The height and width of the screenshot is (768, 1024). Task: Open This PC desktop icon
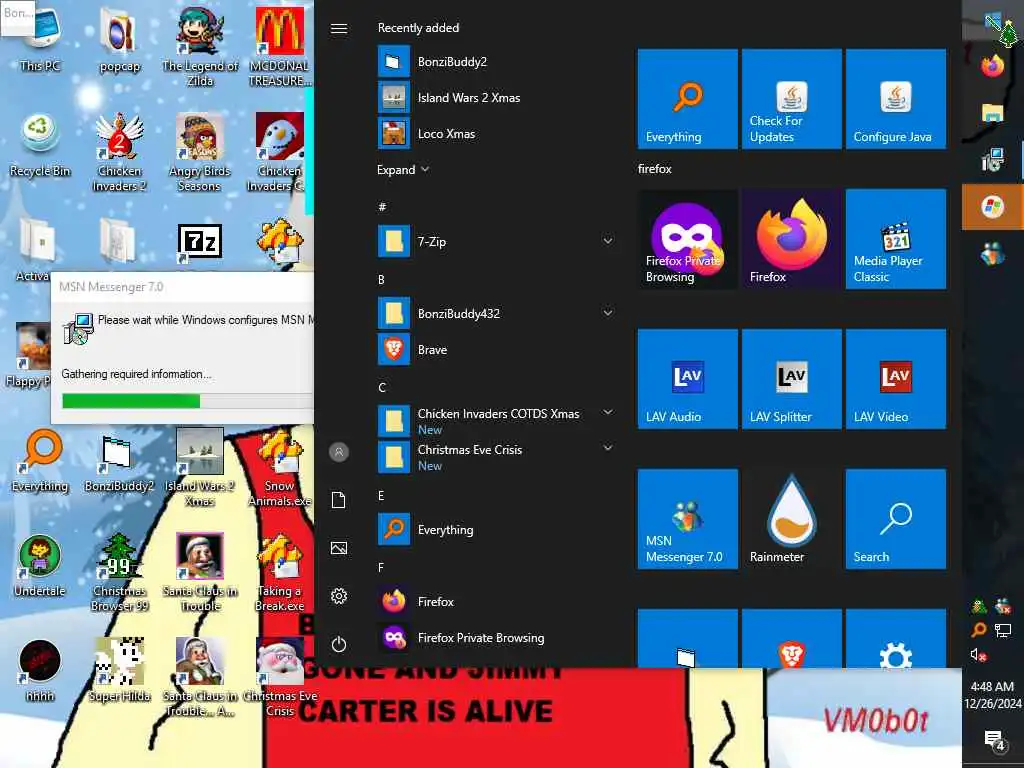(40, 39)
